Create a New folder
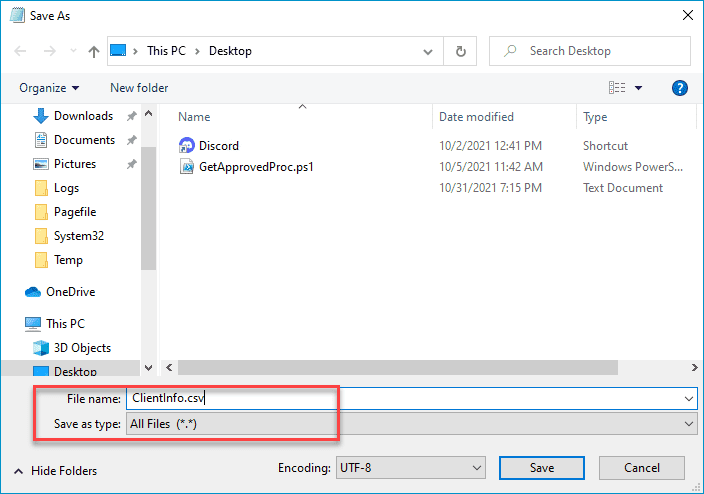Screen dimensions: 704x494 tap(139, 88)
